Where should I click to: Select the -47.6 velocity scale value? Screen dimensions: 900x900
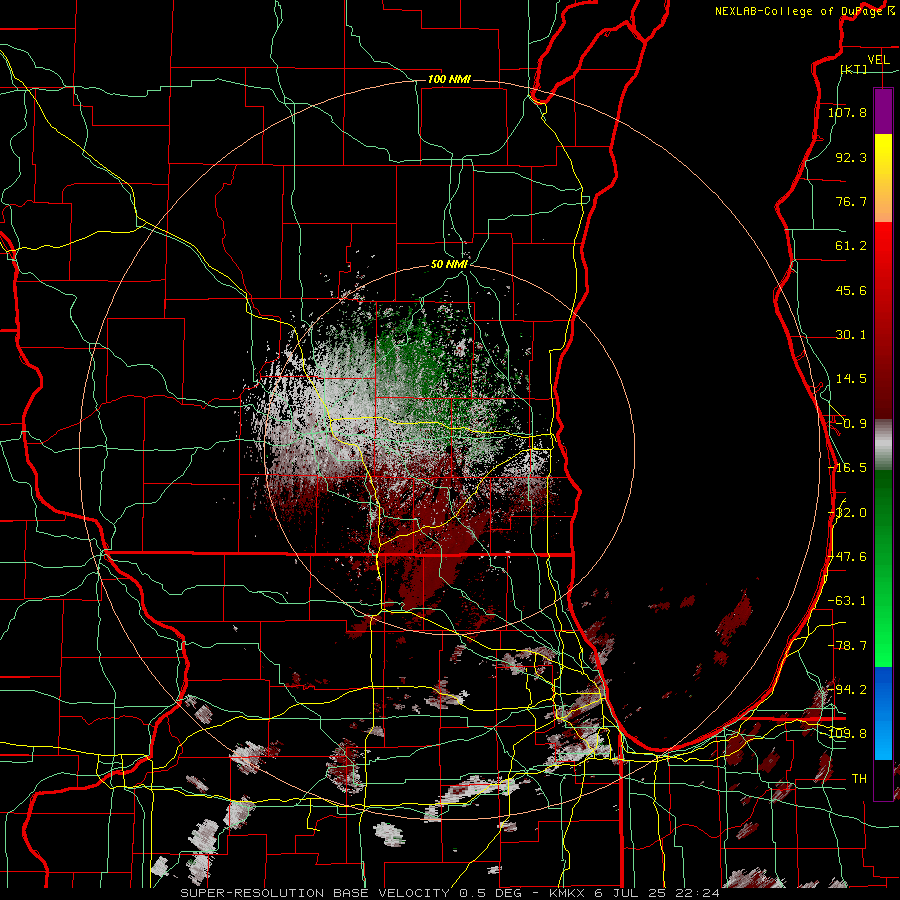tap(848, 557)
